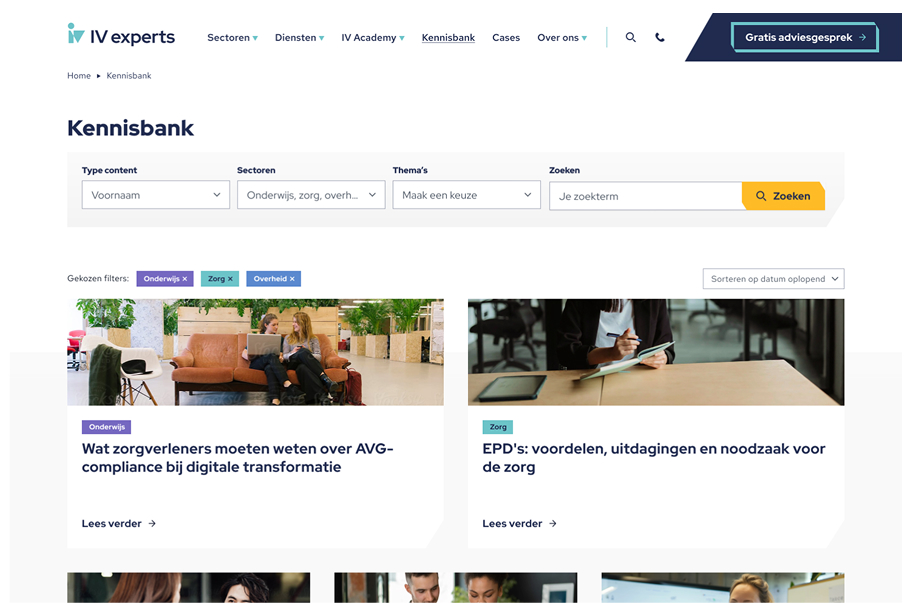This screenshot has height=603, width=912.
Task: Open the Thema's dropdown
Action: click(466, 195)
